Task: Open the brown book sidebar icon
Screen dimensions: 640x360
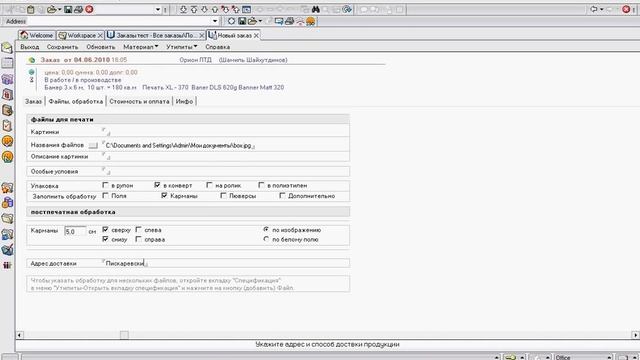Action: (7, 110)
